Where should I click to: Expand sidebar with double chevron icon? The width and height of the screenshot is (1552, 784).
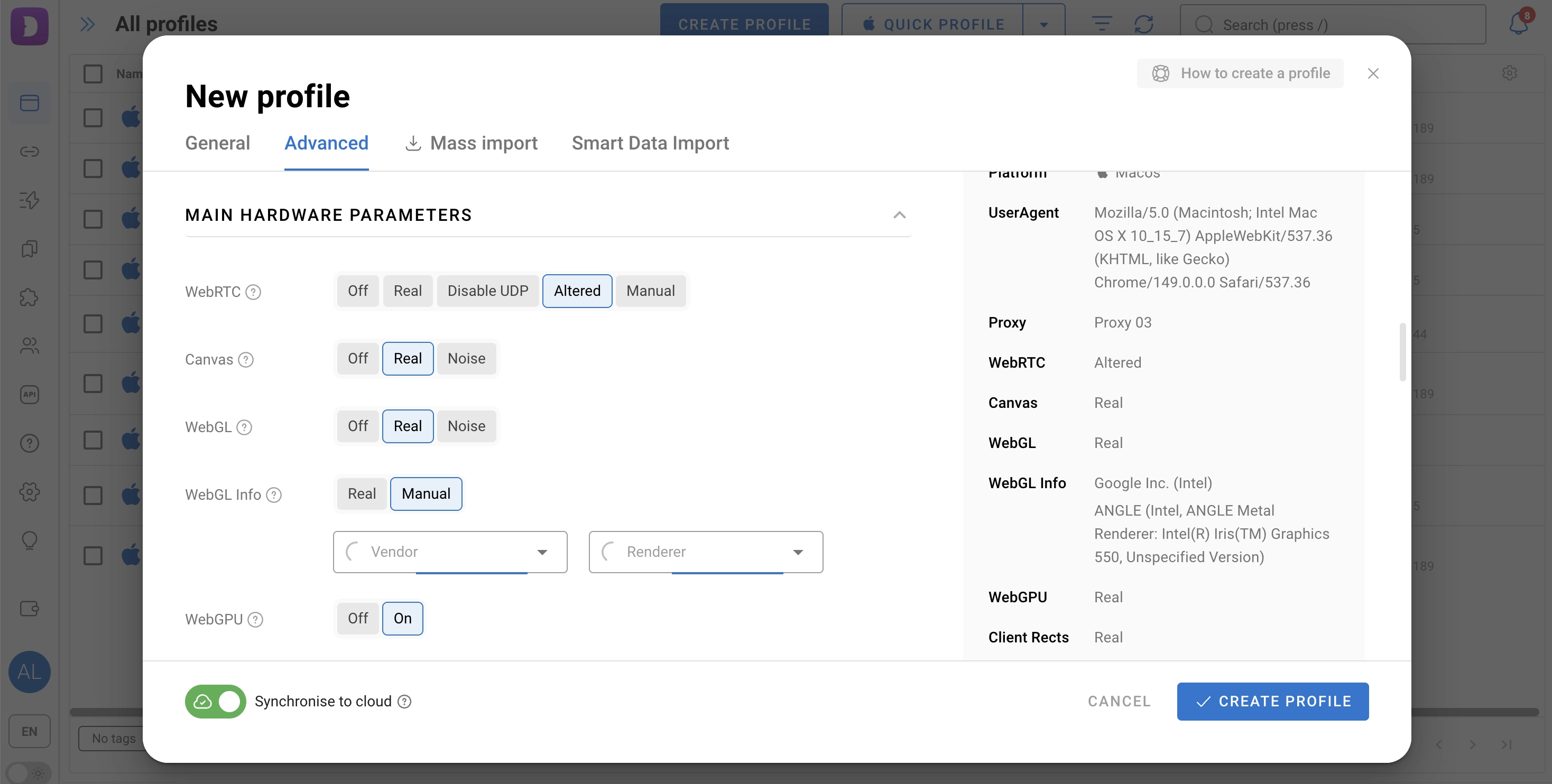coord(87,25)
